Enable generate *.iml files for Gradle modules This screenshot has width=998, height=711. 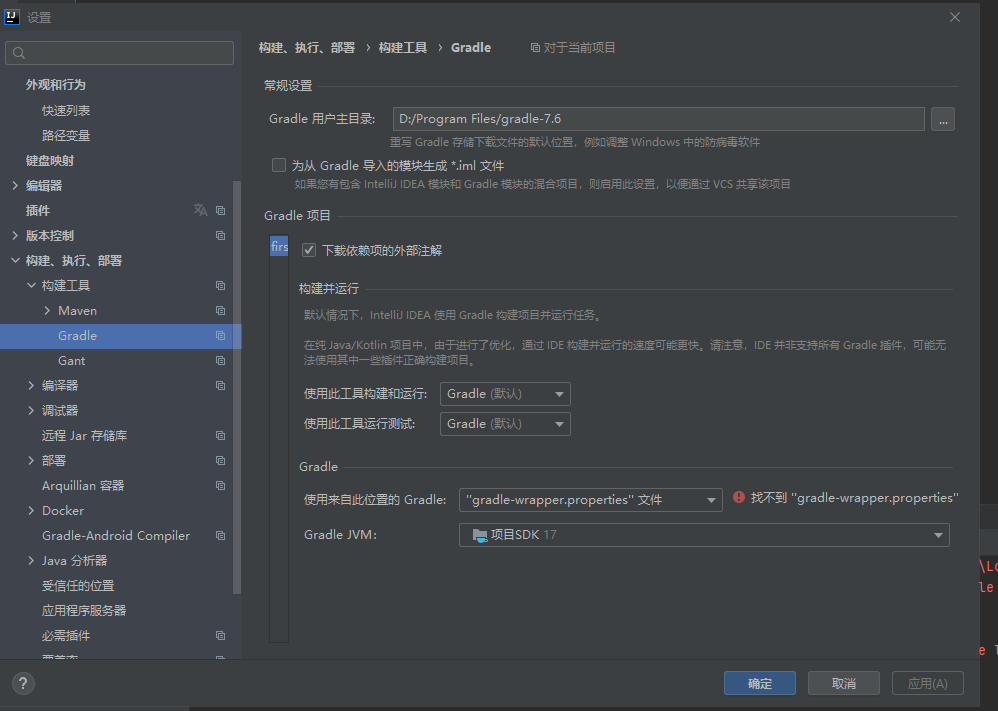pyautogui.click(x=279, y=165)
